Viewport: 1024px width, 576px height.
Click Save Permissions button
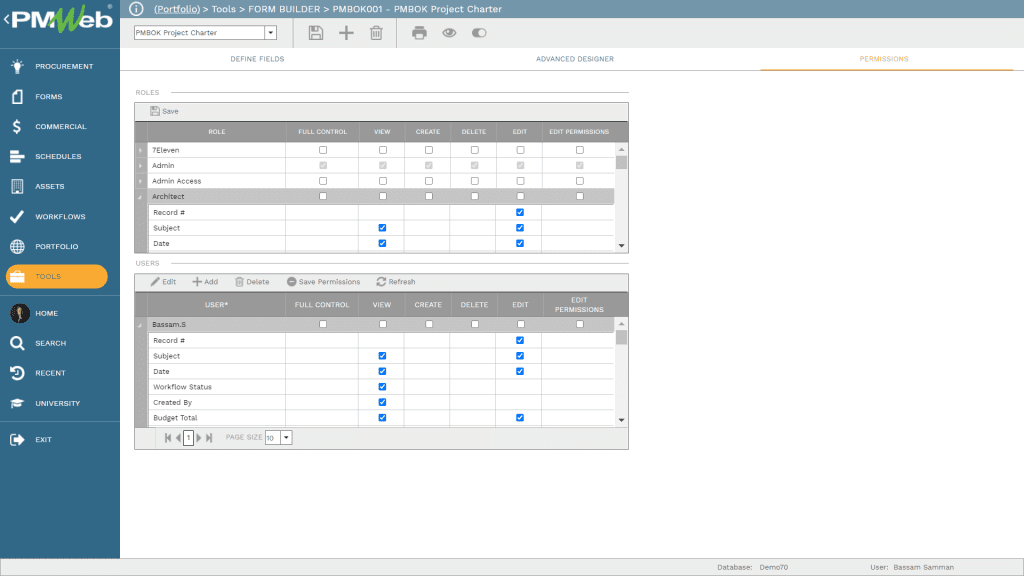tap(323, 282)
